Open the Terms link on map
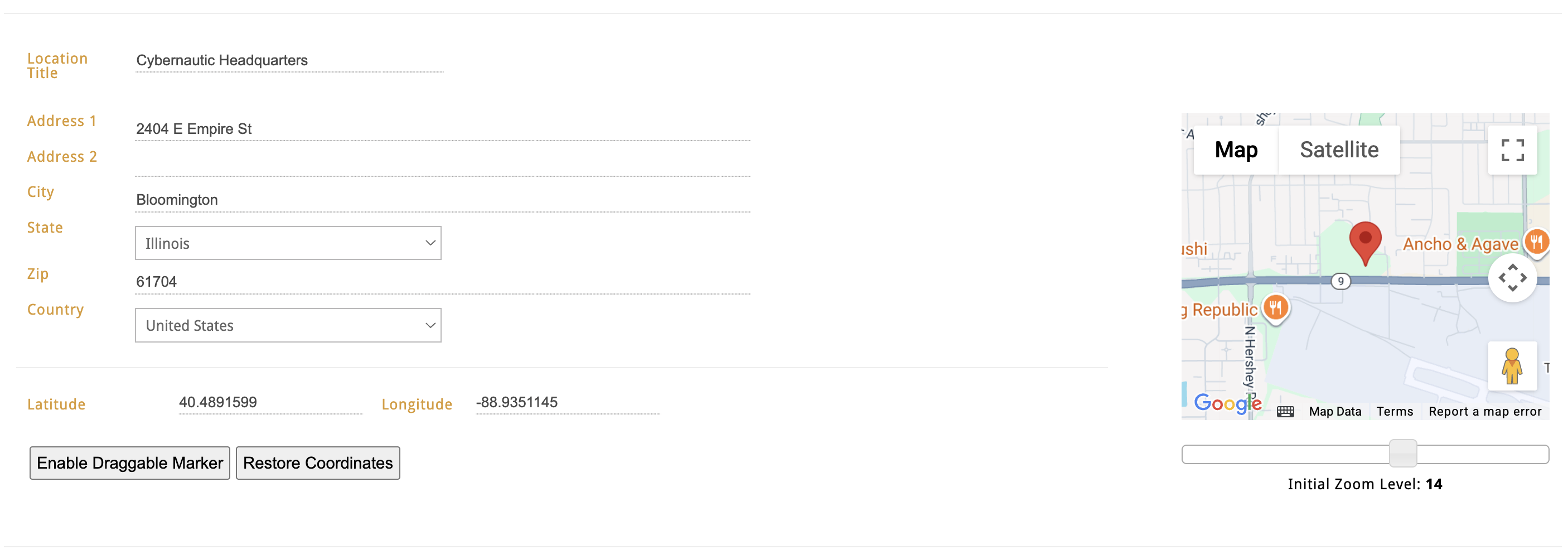This screenshot has height=559, width=1568. tap(1395, 412)
